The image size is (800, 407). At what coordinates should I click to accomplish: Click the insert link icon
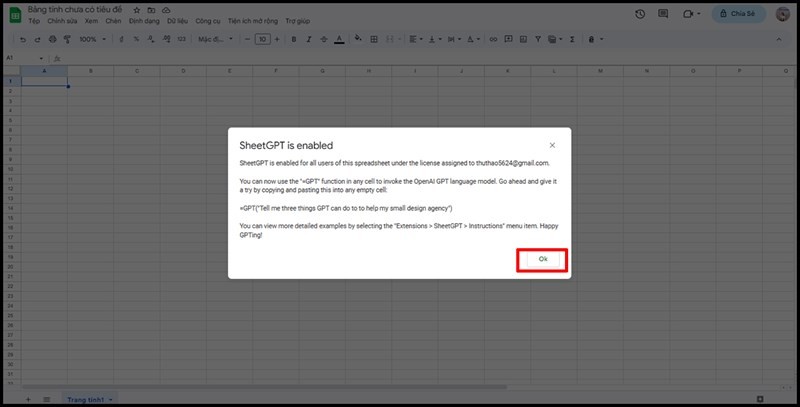pos(493,39)
